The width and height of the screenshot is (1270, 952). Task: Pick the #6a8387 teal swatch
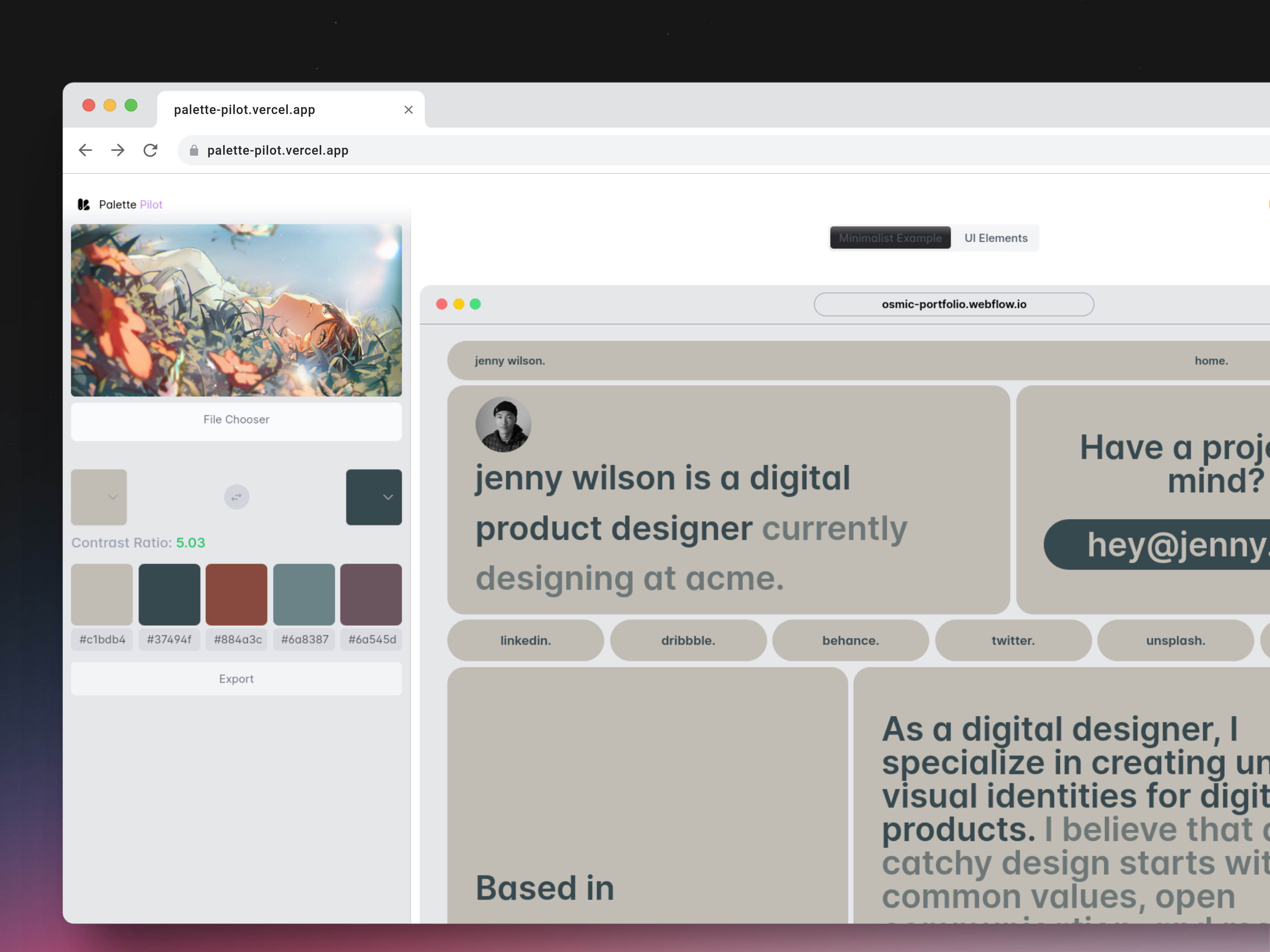click(304, 594)
